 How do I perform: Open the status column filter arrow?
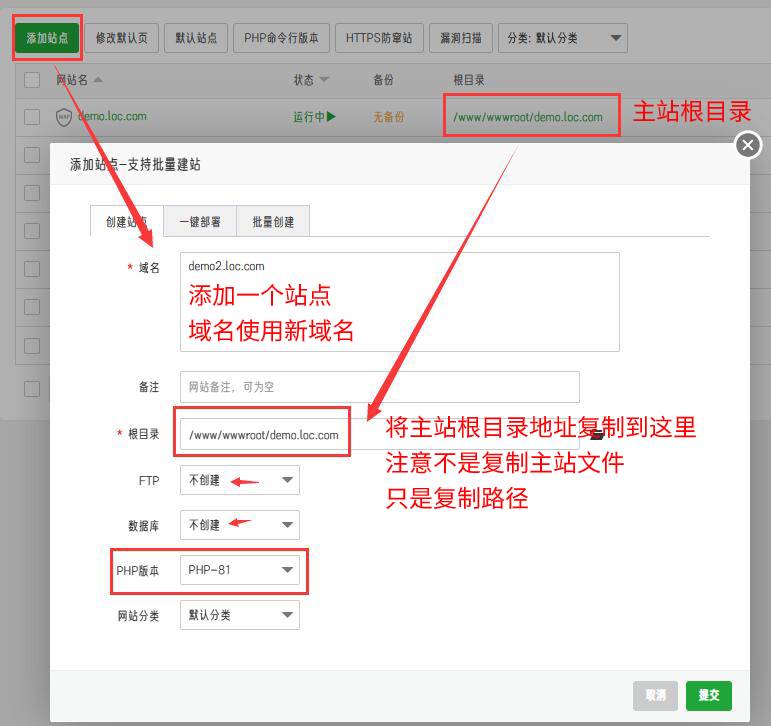tap(324, 79)
